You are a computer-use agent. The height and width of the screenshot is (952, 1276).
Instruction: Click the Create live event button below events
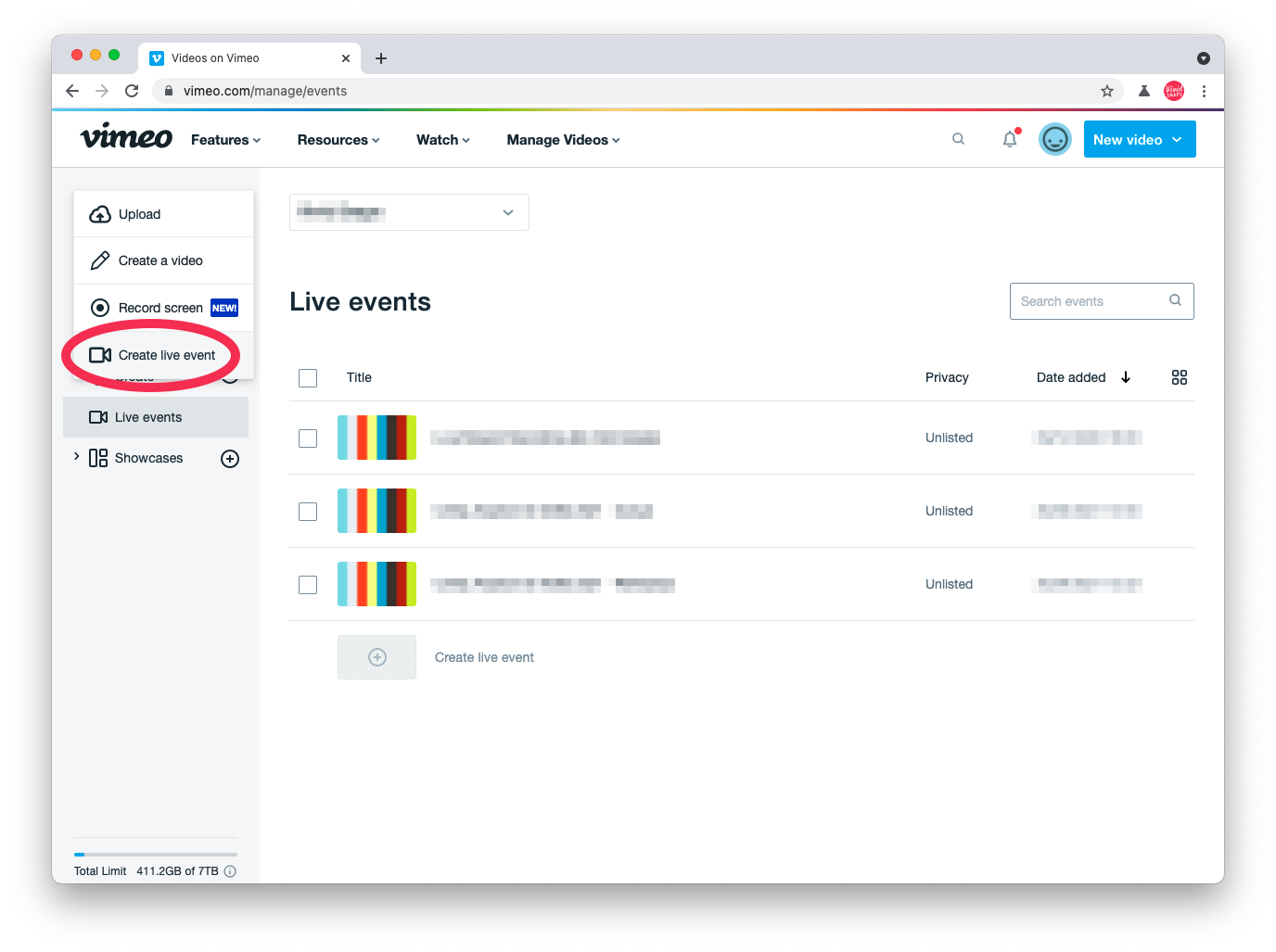pyautogui.click(x=483, y=656)
